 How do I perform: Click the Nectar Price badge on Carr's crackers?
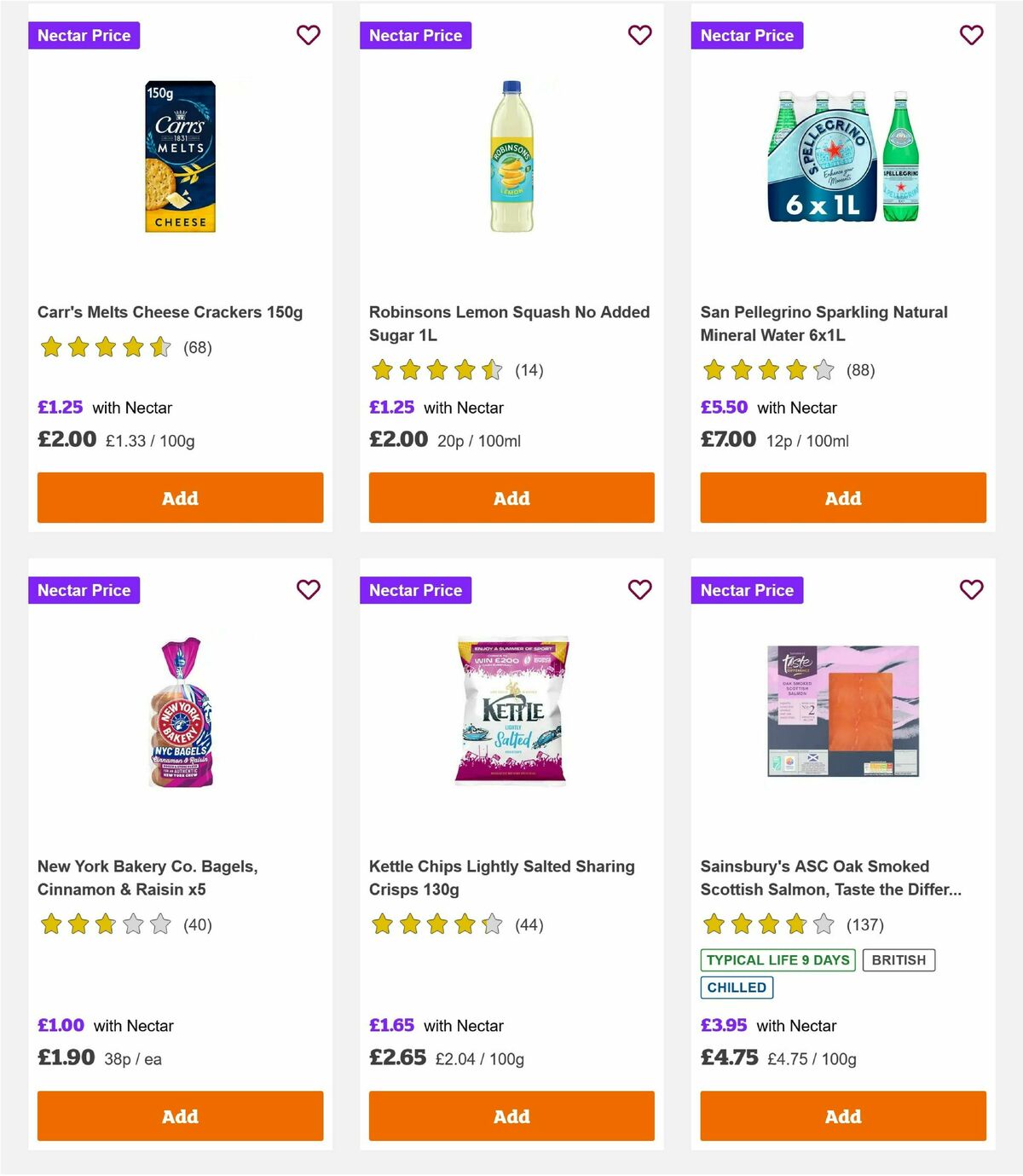click(84, 35)
